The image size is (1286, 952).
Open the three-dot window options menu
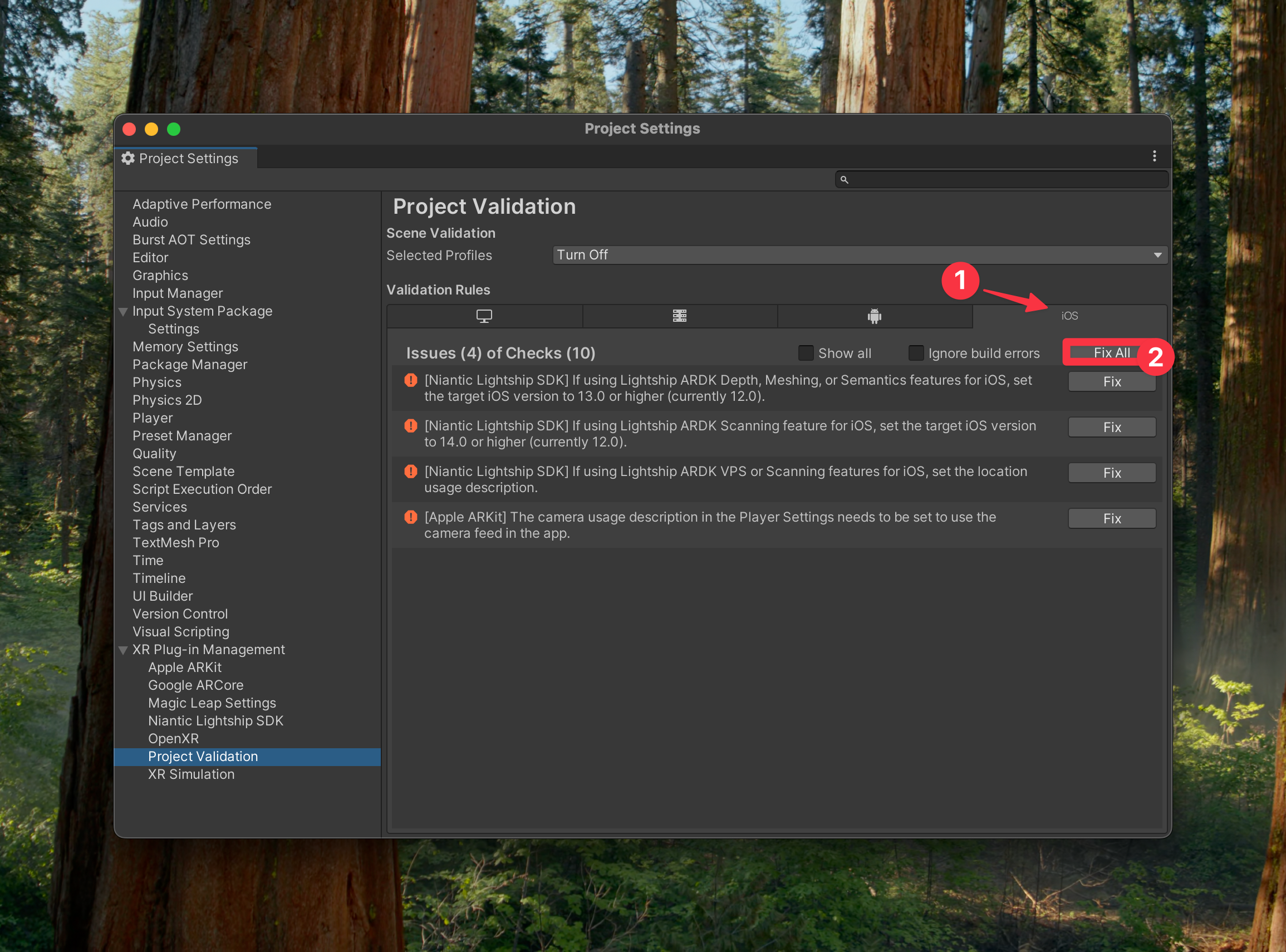click(x=1154, y=156)
